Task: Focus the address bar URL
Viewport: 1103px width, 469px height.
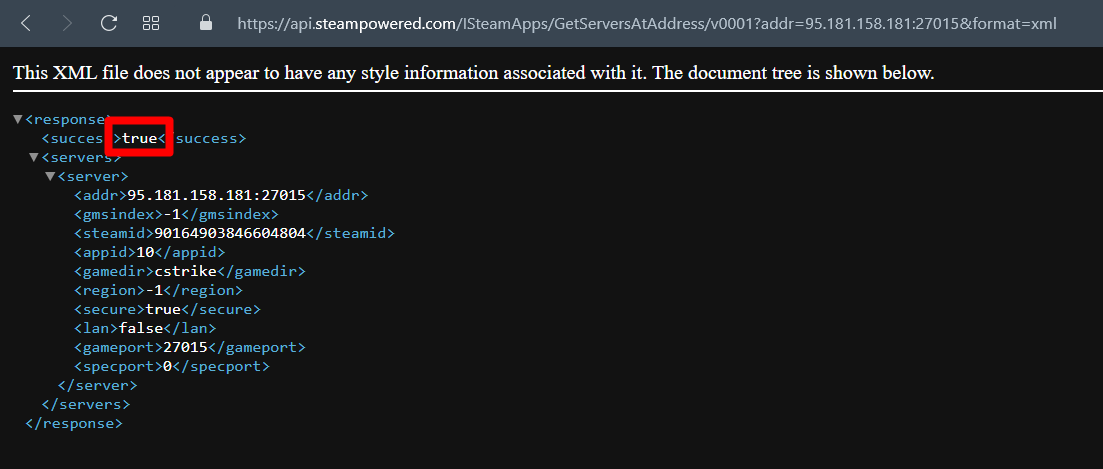Action: pyautogui.click(x=646, y=24)
